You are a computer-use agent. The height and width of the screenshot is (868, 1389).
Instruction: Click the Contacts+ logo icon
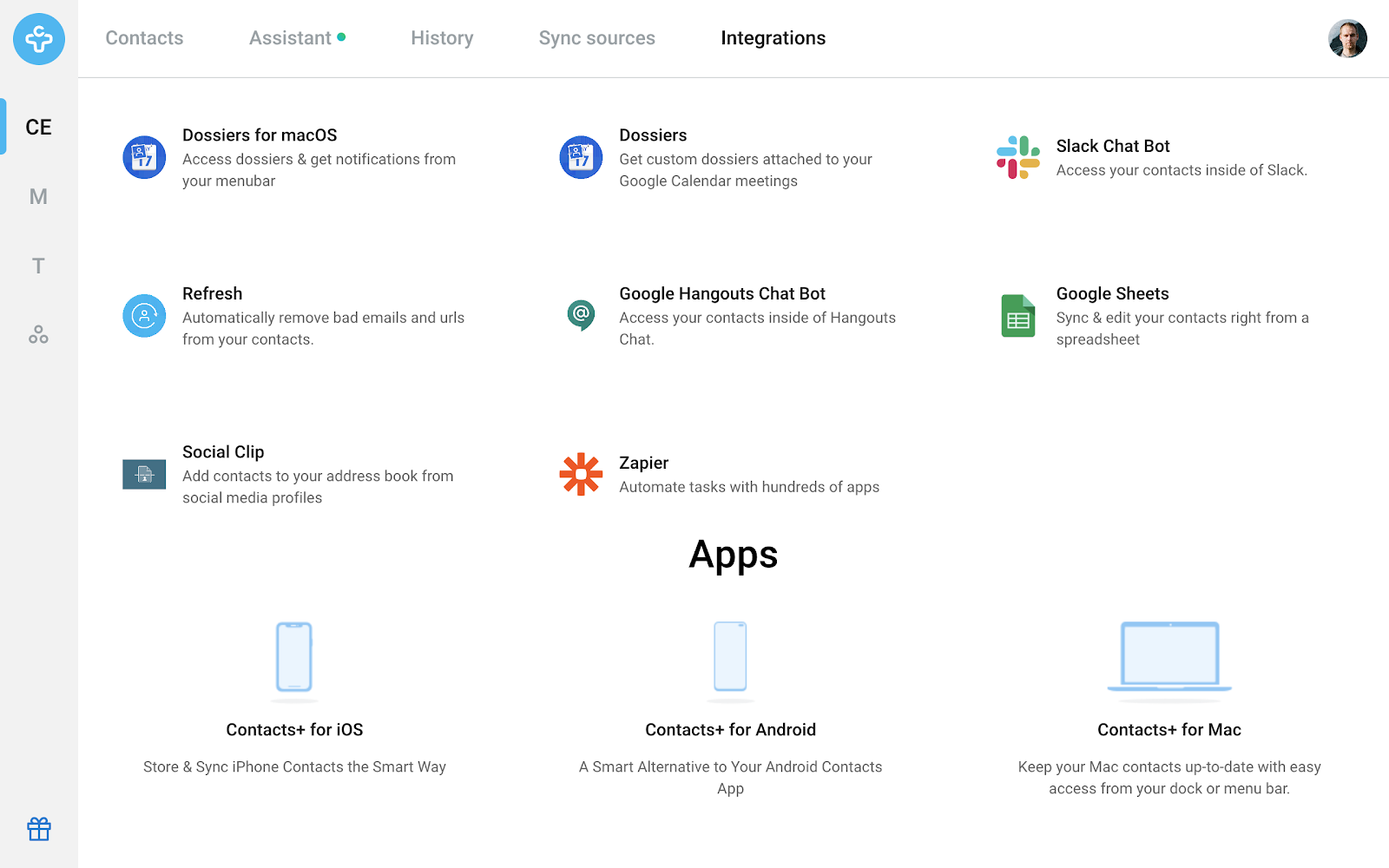click(39, 39)
